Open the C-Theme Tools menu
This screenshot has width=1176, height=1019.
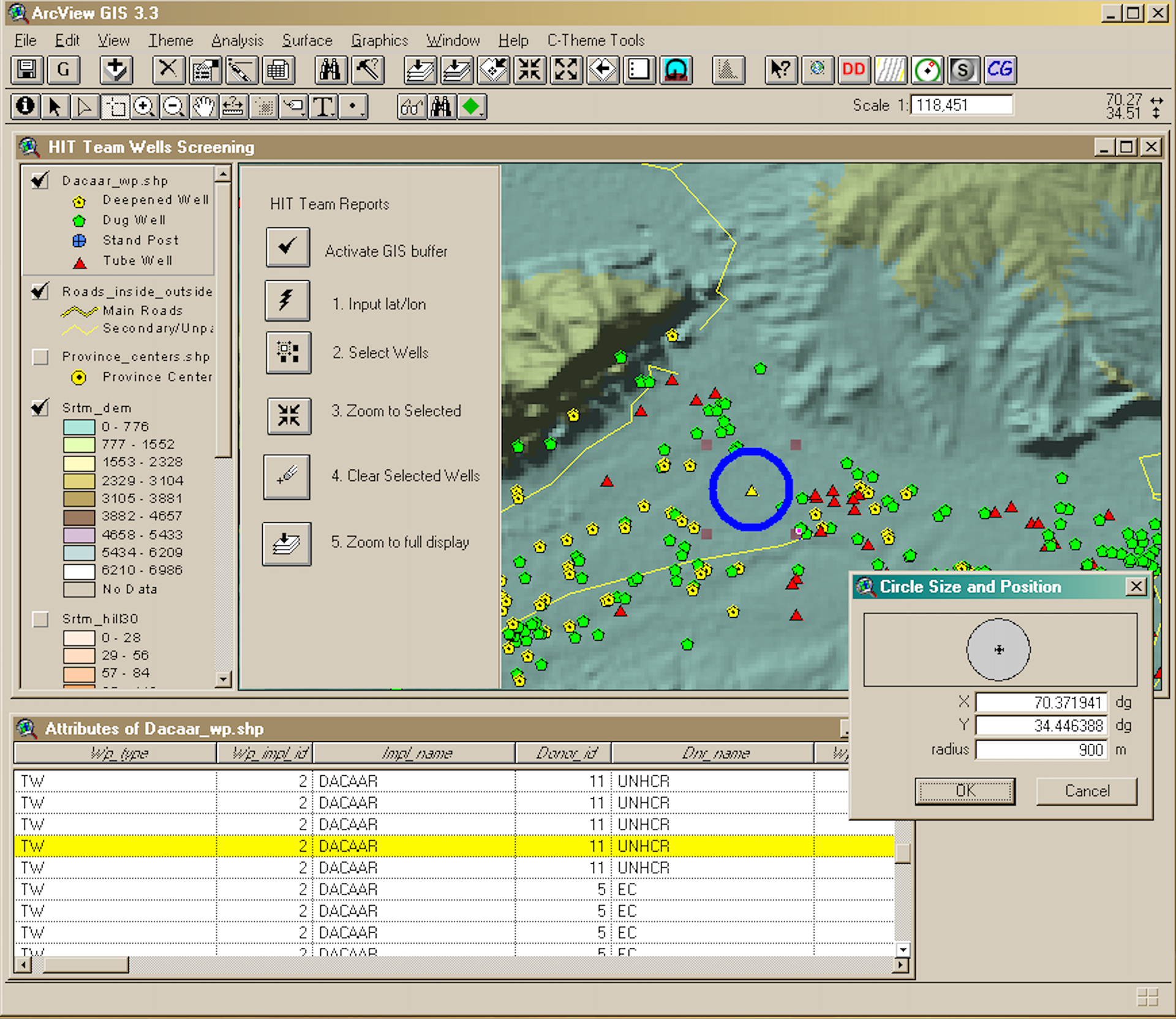595,40
